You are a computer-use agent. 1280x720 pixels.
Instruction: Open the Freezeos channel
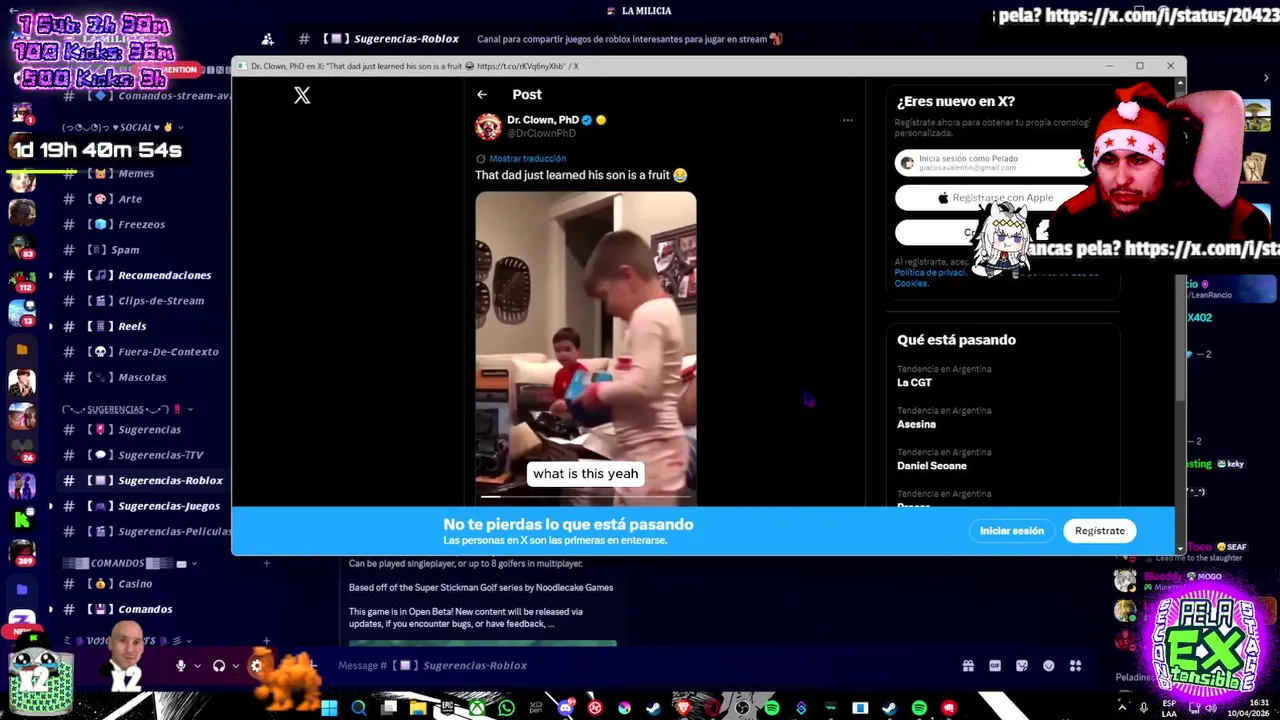tap(143, 224)
